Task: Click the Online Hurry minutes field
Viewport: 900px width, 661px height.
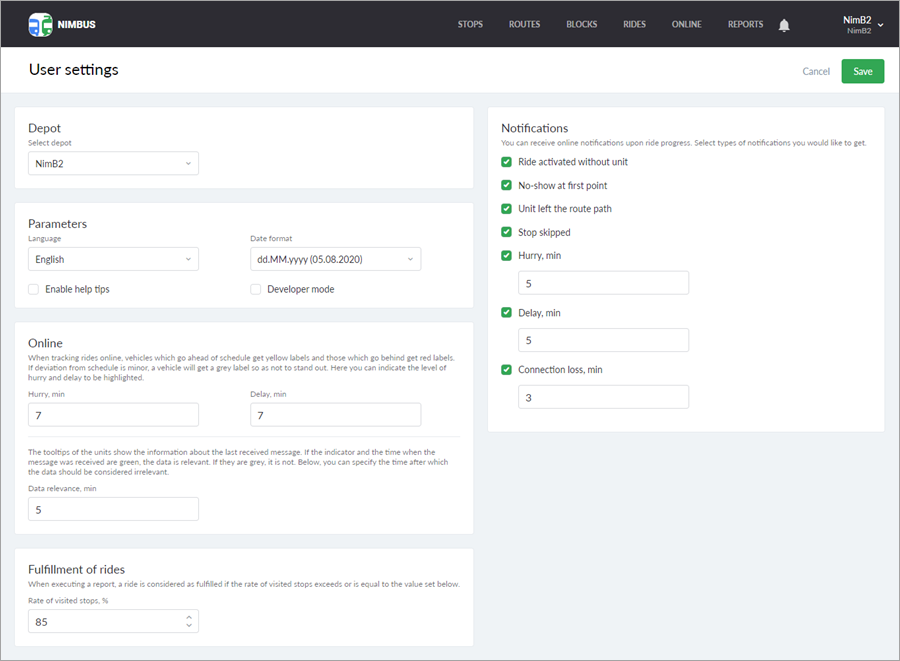Action: pos(113,415)
